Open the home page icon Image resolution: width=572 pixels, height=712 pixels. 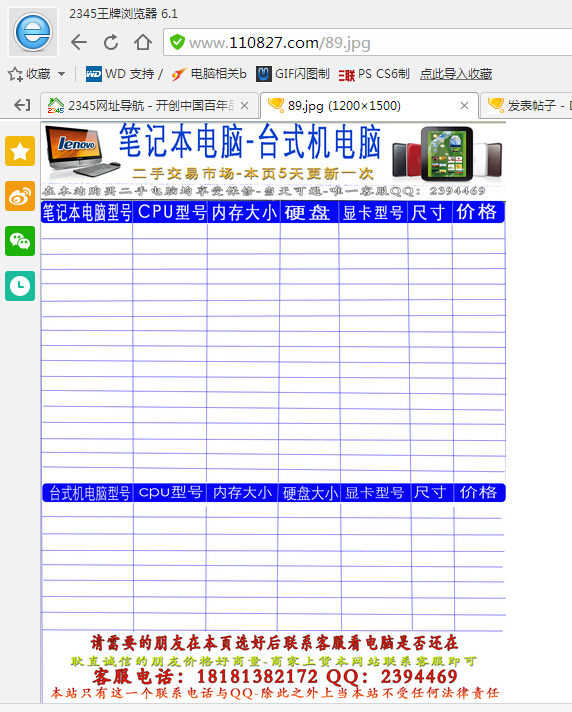click(143, 42)
